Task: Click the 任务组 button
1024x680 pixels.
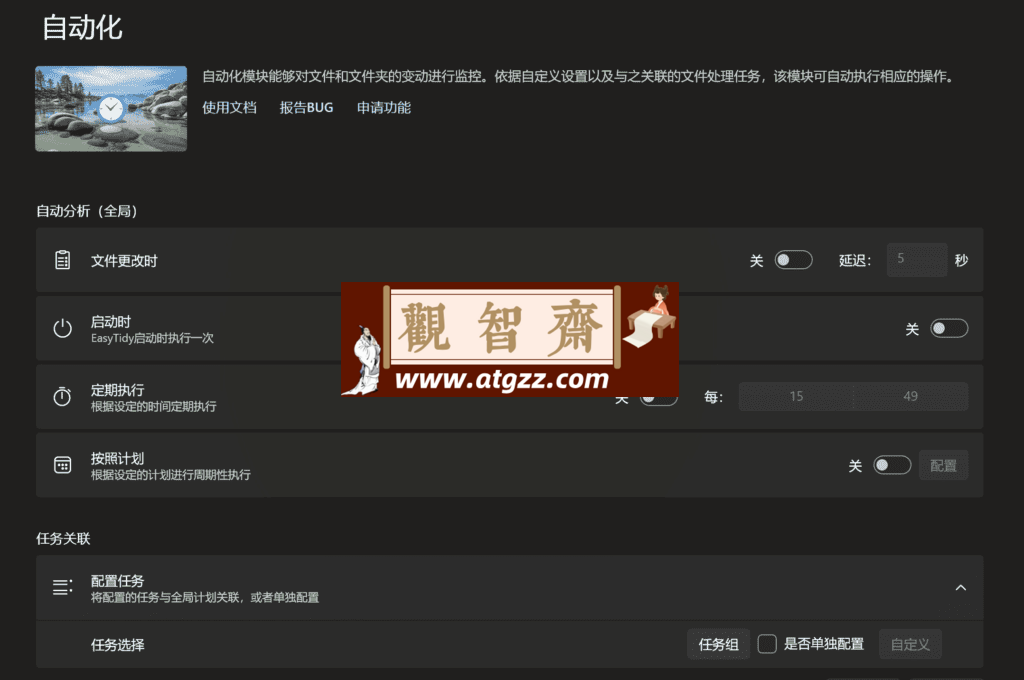Action: 718,645
